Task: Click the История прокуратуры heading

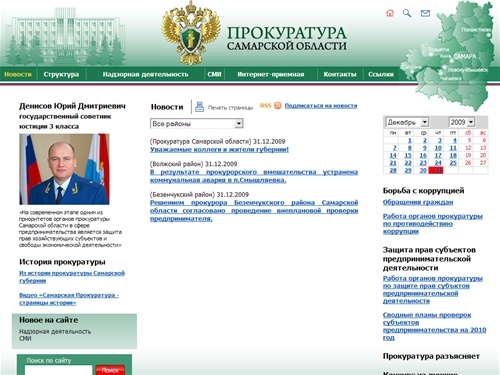Action: 62,262
